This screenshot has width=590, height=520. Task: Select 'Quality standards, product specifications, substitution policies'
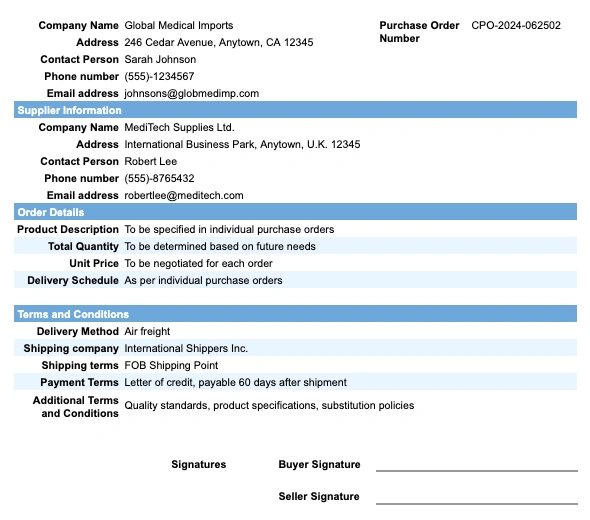point(269,406)
